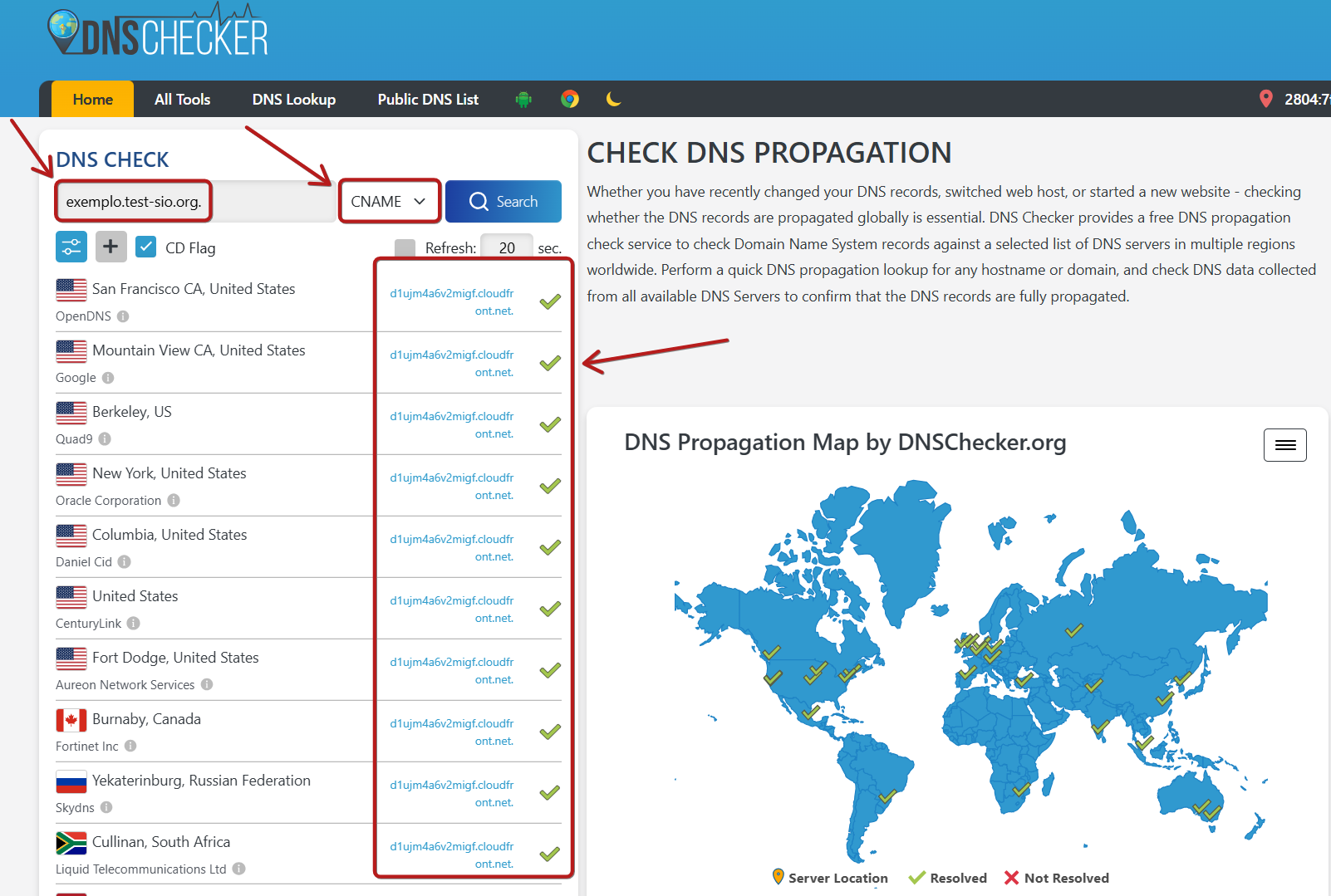Click the Fort Dodge resolved check mark
This screenshot has height=896, width=1331.
tap(550, 670)
